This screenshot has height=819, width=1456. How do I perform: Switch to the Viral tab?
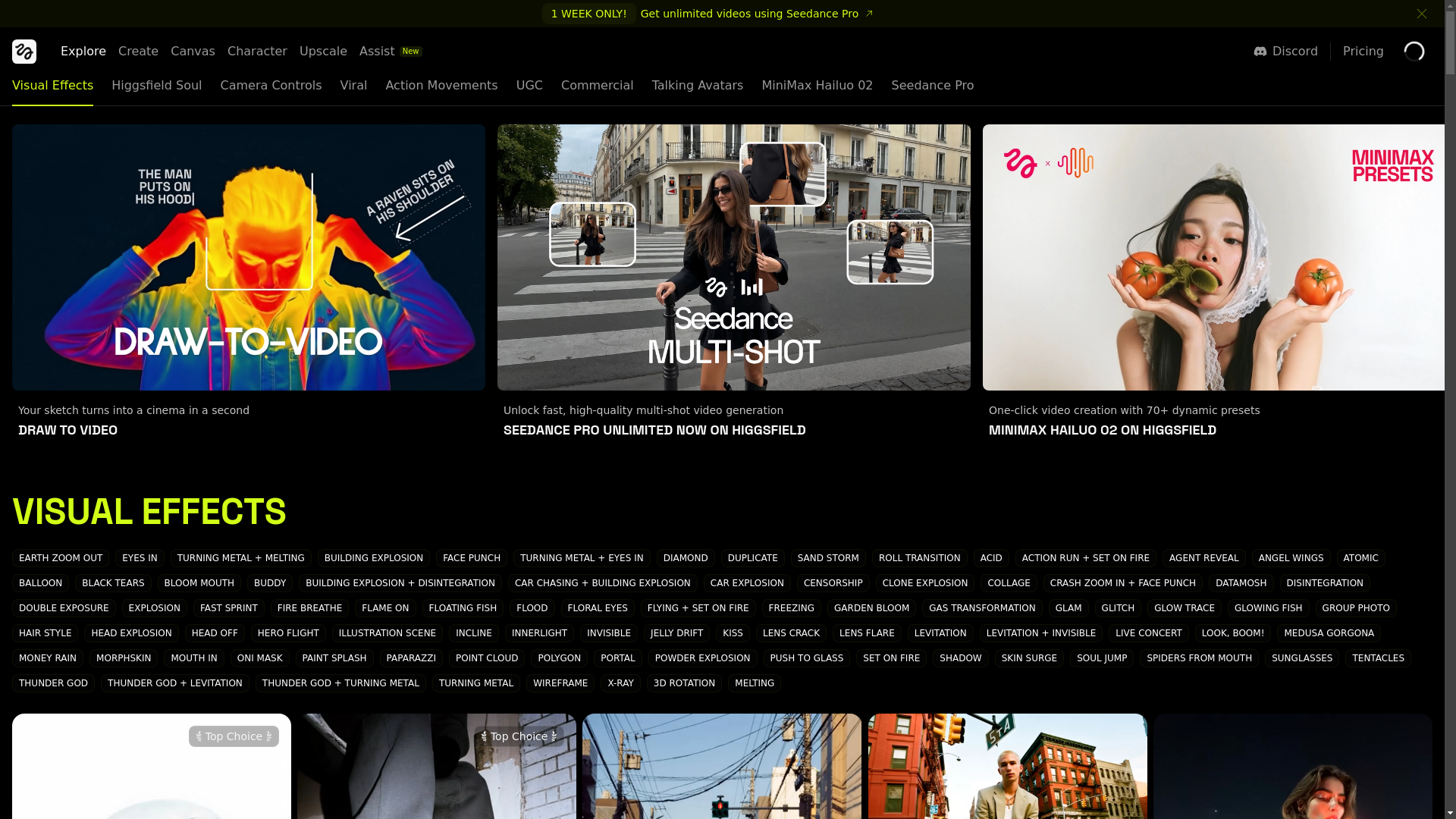[353, 86]
